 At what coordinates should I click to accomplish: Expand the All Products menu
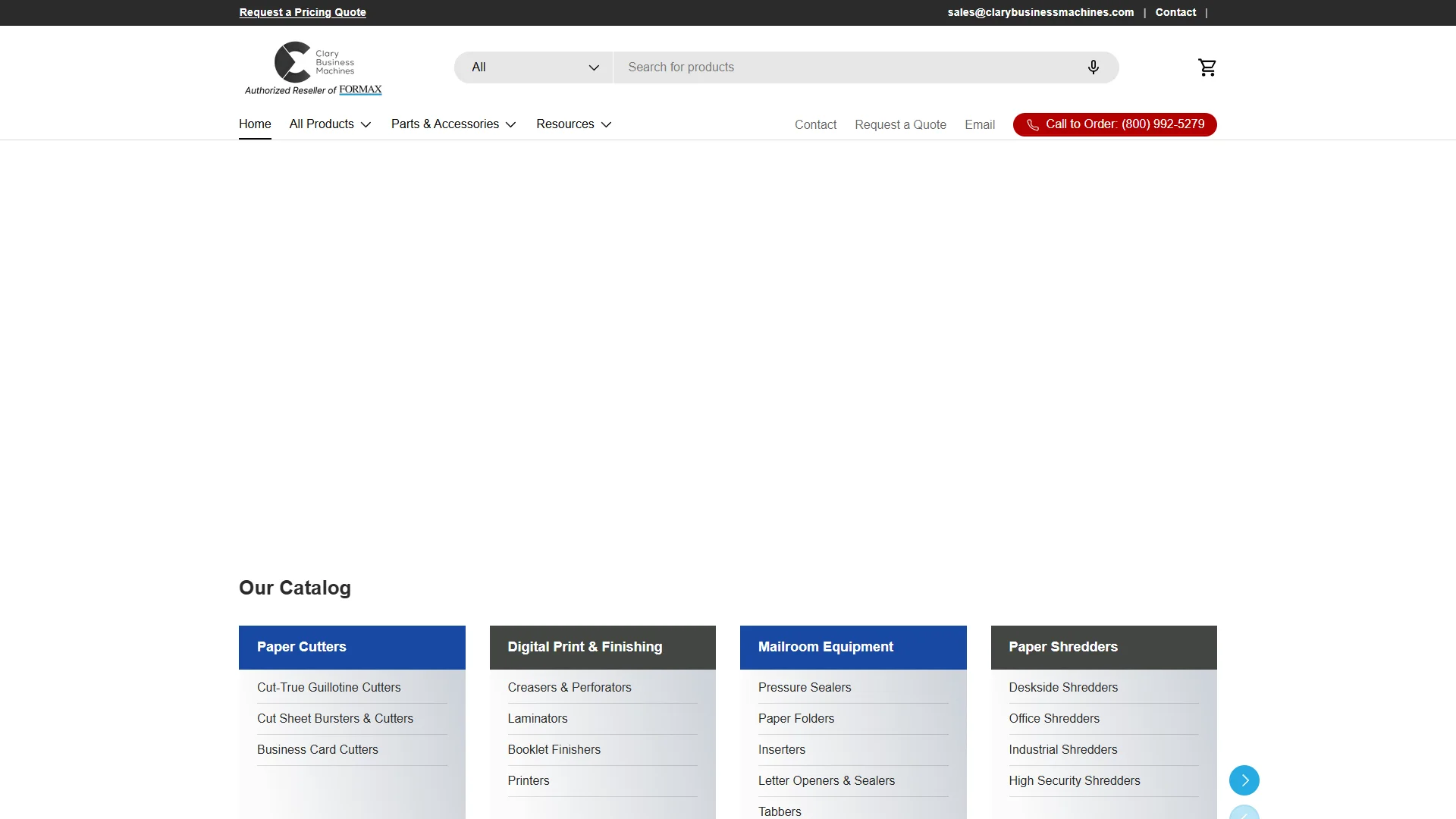(330, 124)
